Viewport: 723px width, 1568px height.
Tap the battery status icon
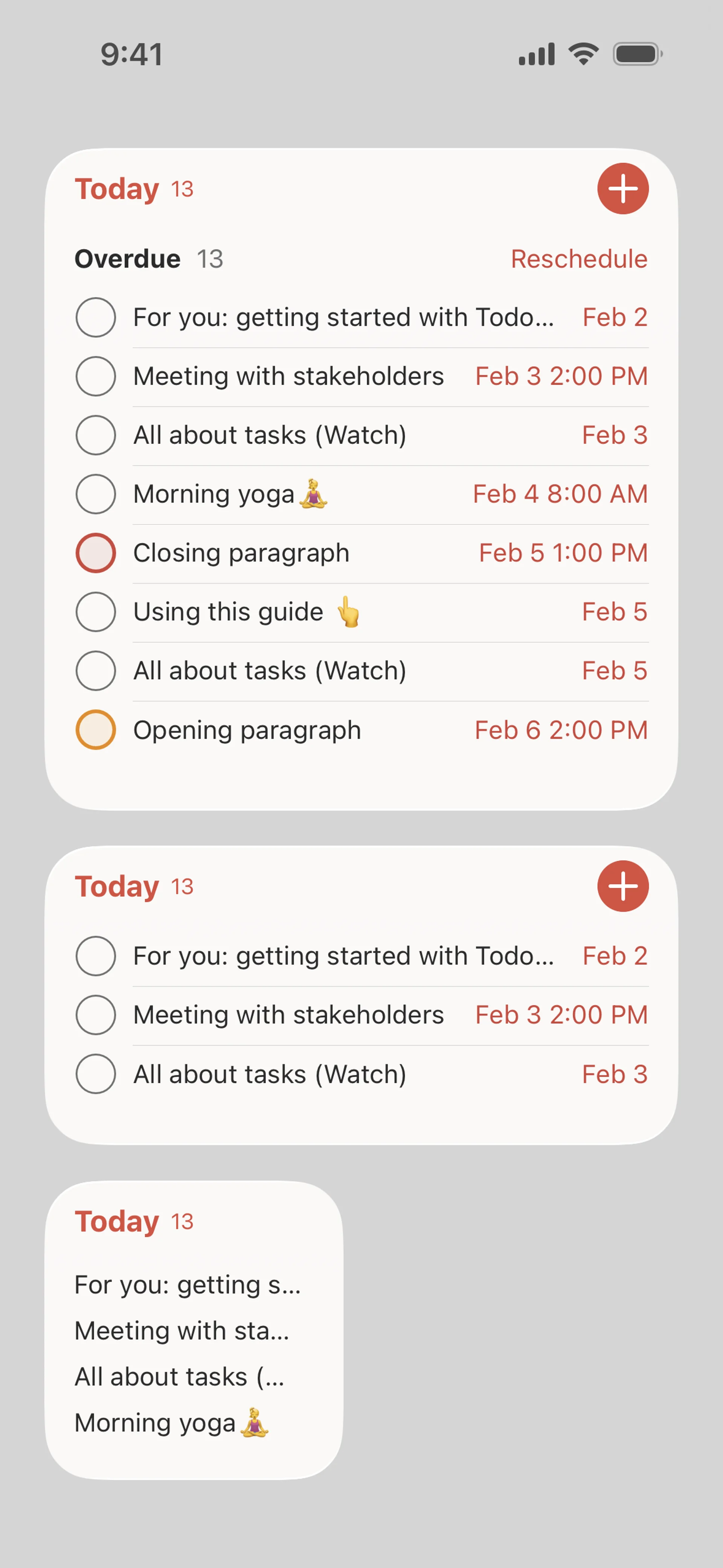[x=637, y=53]
